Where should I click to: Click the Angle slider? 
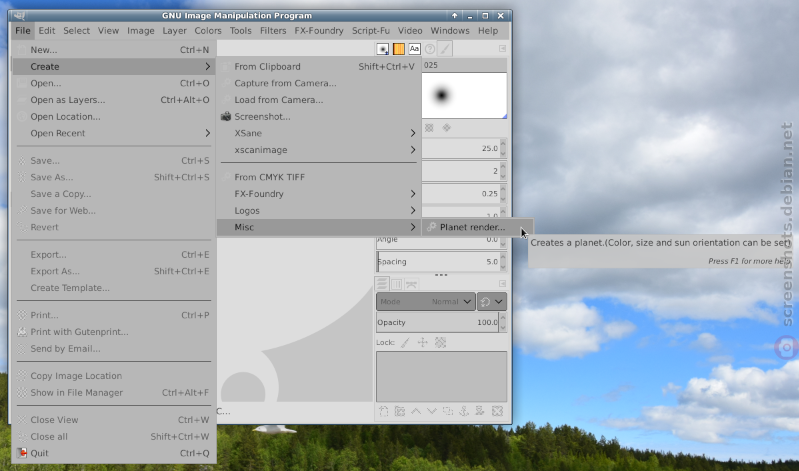pyautogui.click(x=437, y=241)
